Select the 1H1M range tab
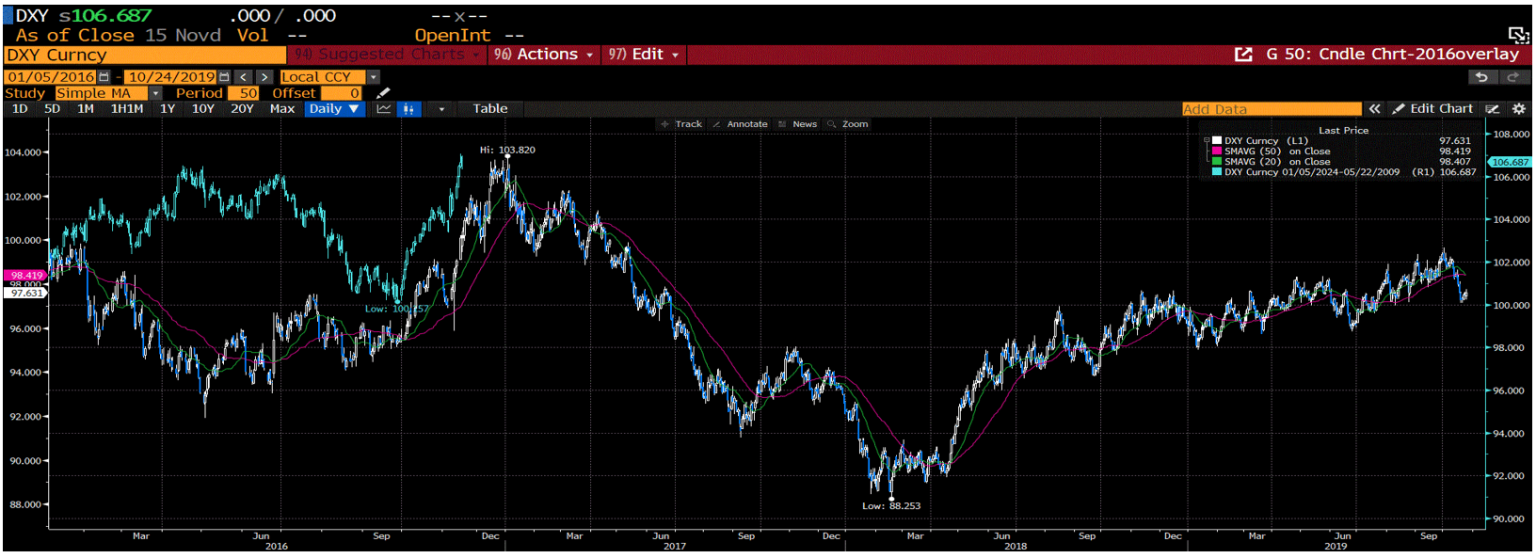 [x=127, y=109]
